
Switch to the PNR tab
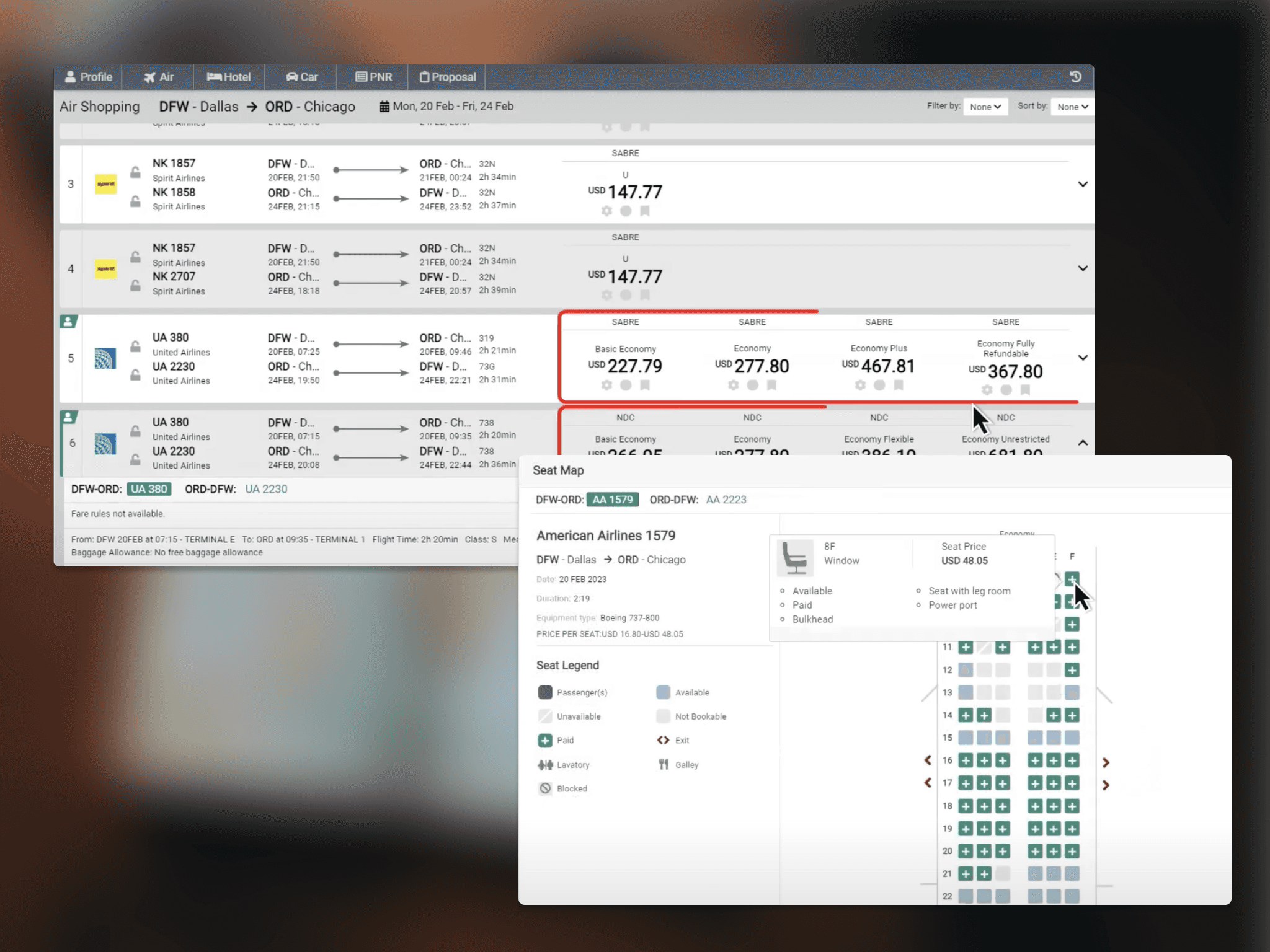click(x=373, y=77)
